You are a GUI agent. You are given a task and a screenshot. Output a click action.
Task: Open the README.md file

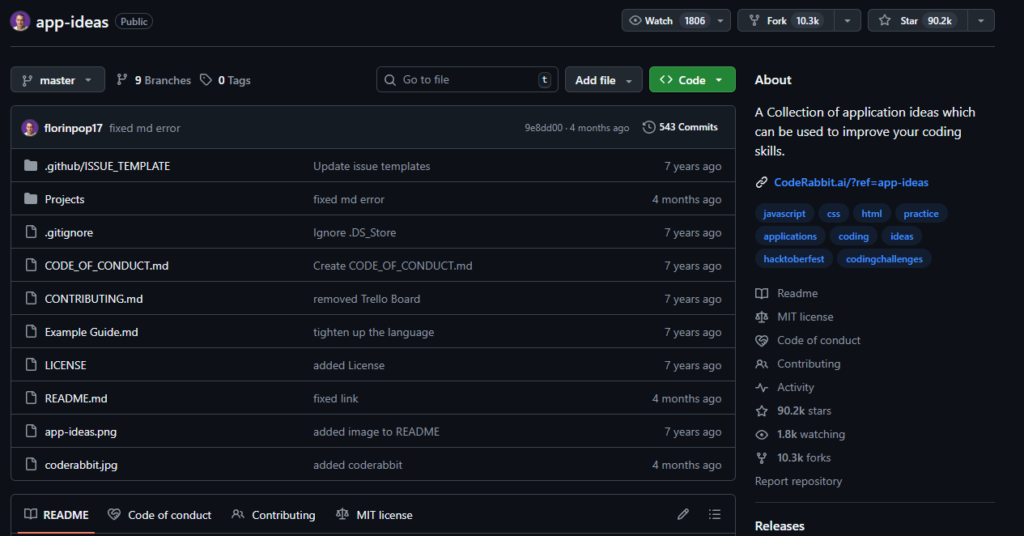pos(76,398)
